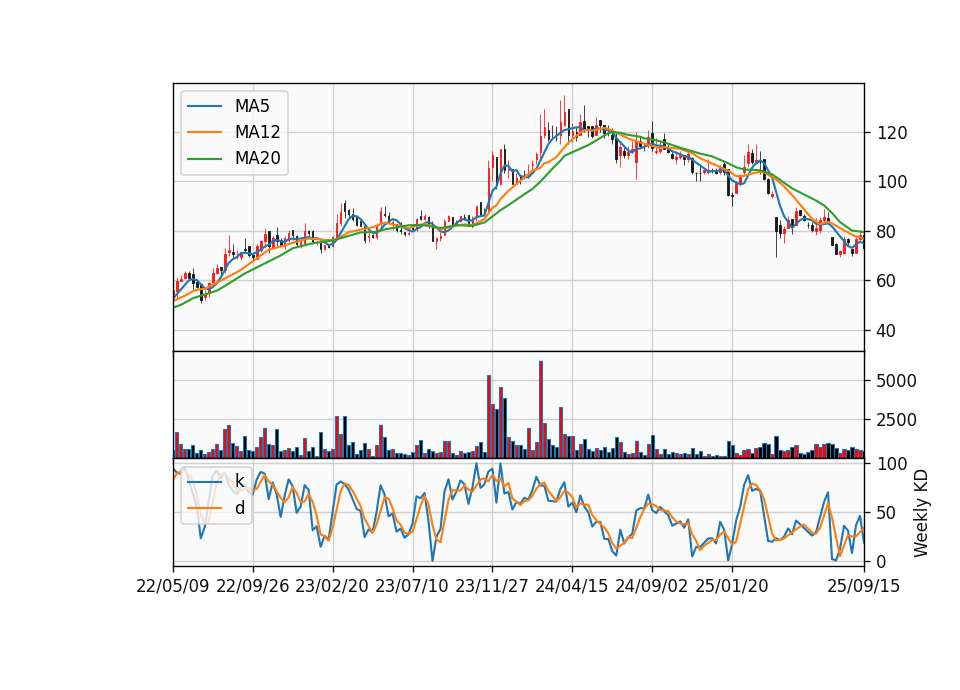Click the 23/02/20 date axis label
Viewport: 960px width, 690px height.
332,586
